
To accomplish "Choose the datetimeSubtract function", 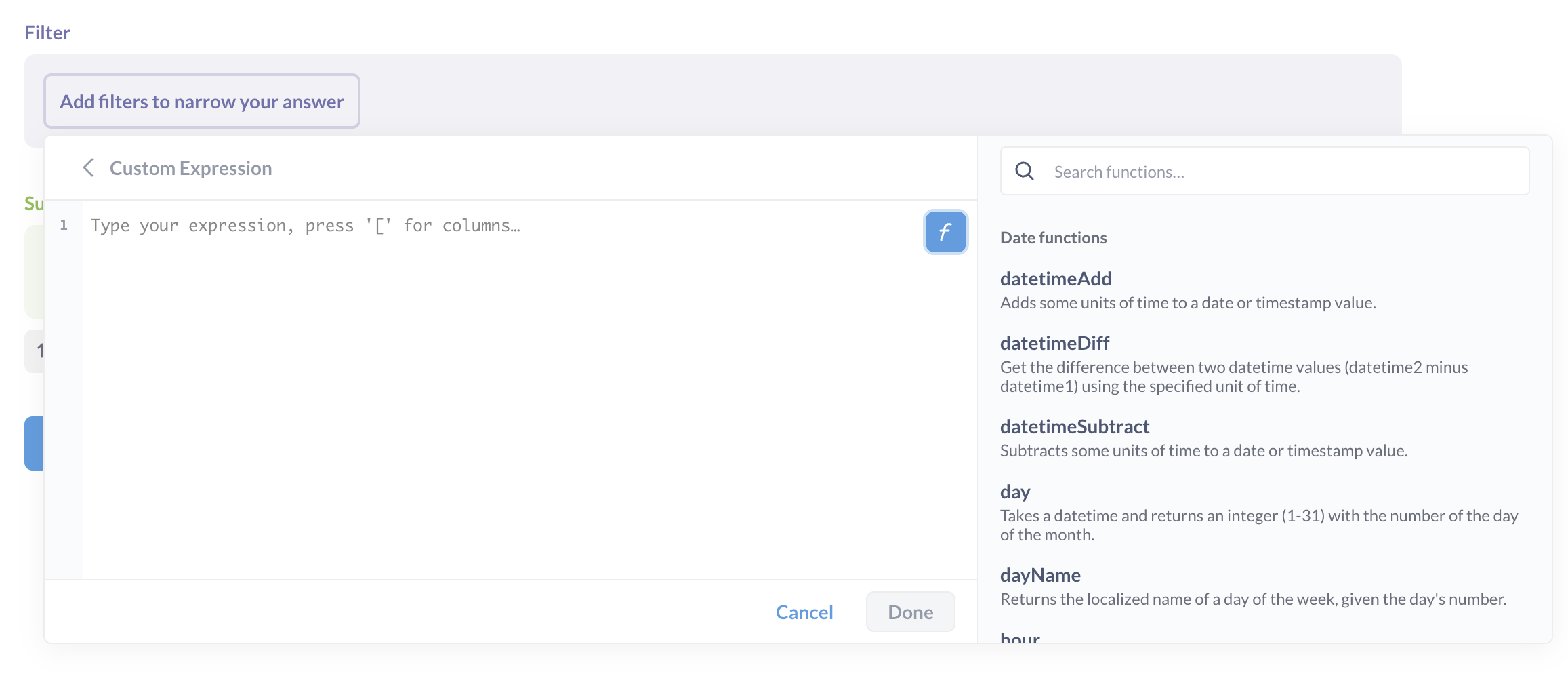I will [1074, 426].
